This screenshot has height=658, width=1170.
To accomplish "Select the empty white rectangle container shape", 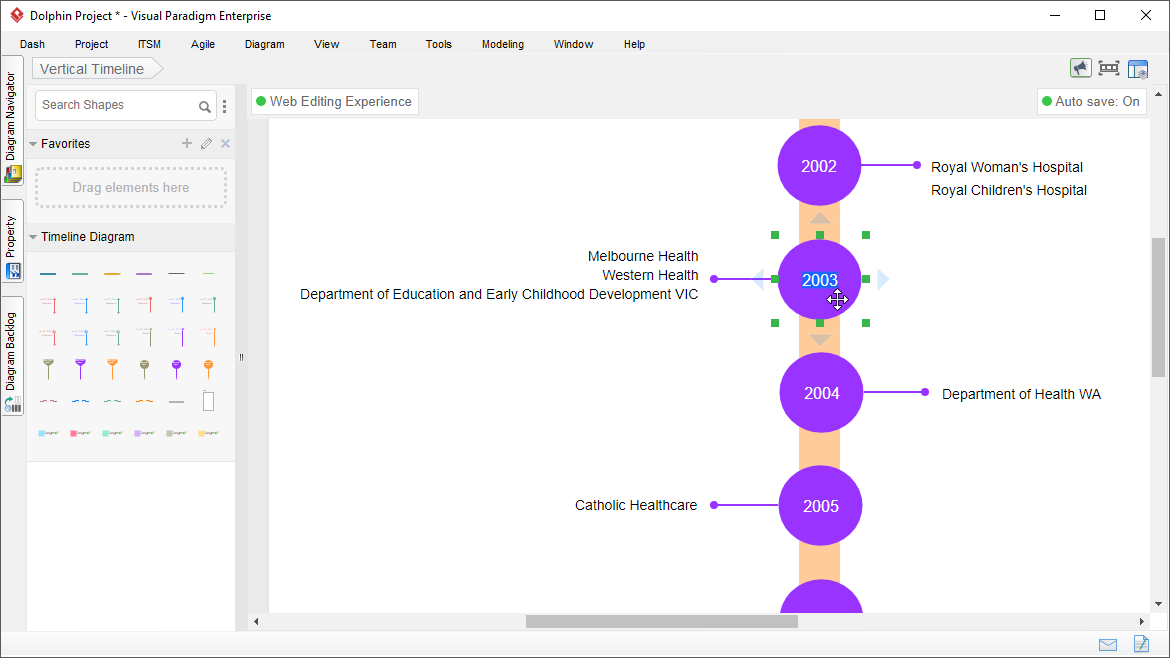I will pos(208,401).
